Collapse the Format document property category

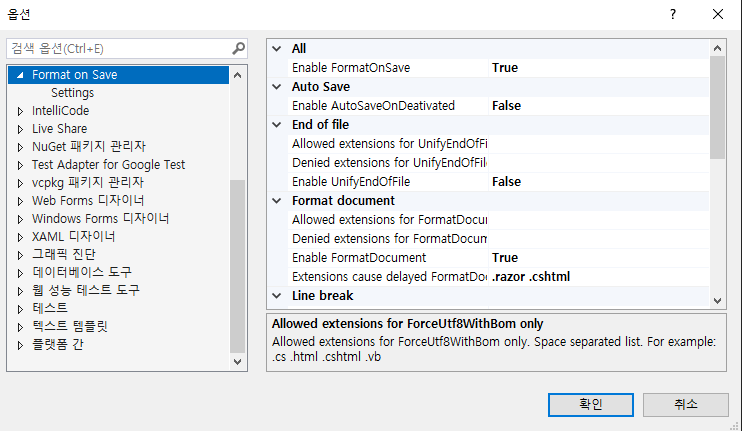277,201
